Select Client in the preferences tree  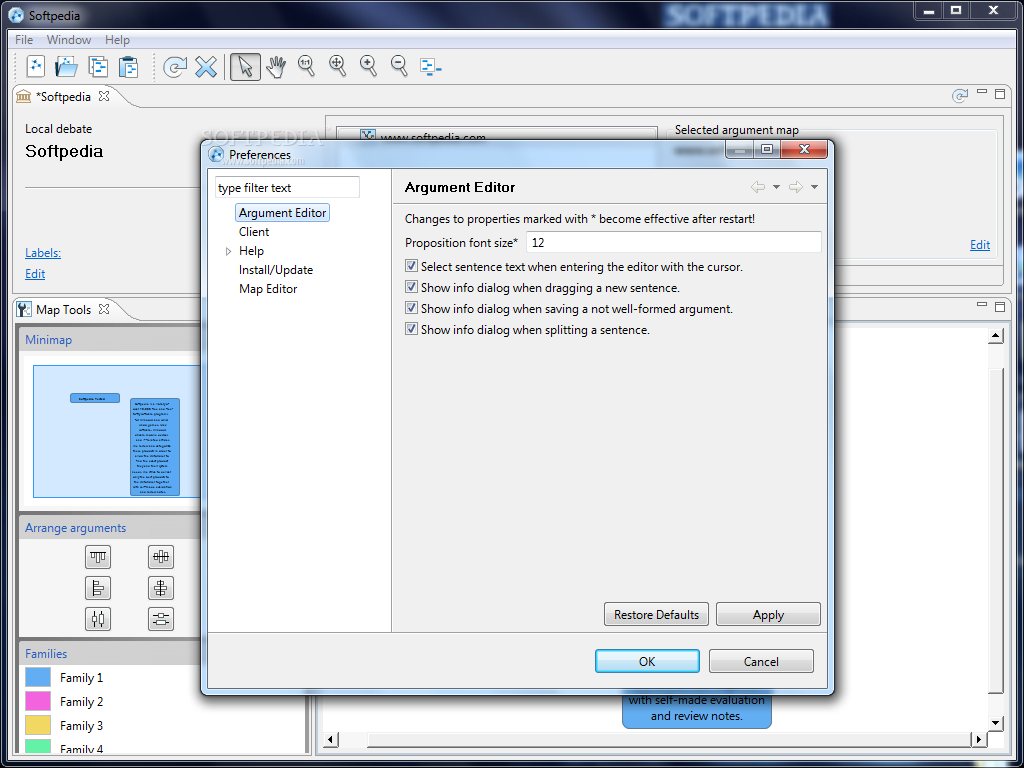point(254,232)
